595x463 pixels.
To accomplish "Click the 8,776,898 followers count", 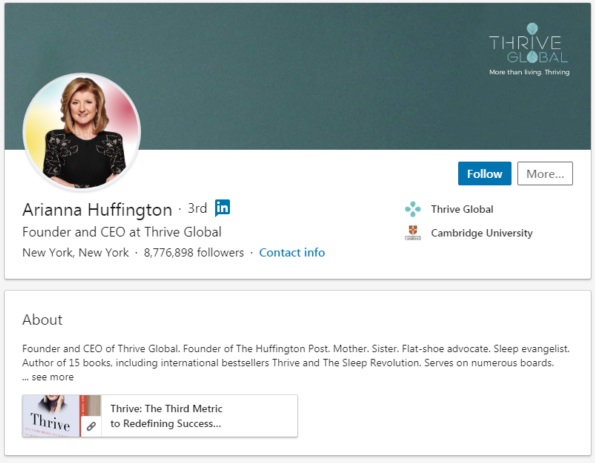I will click(x=194, y=252).
